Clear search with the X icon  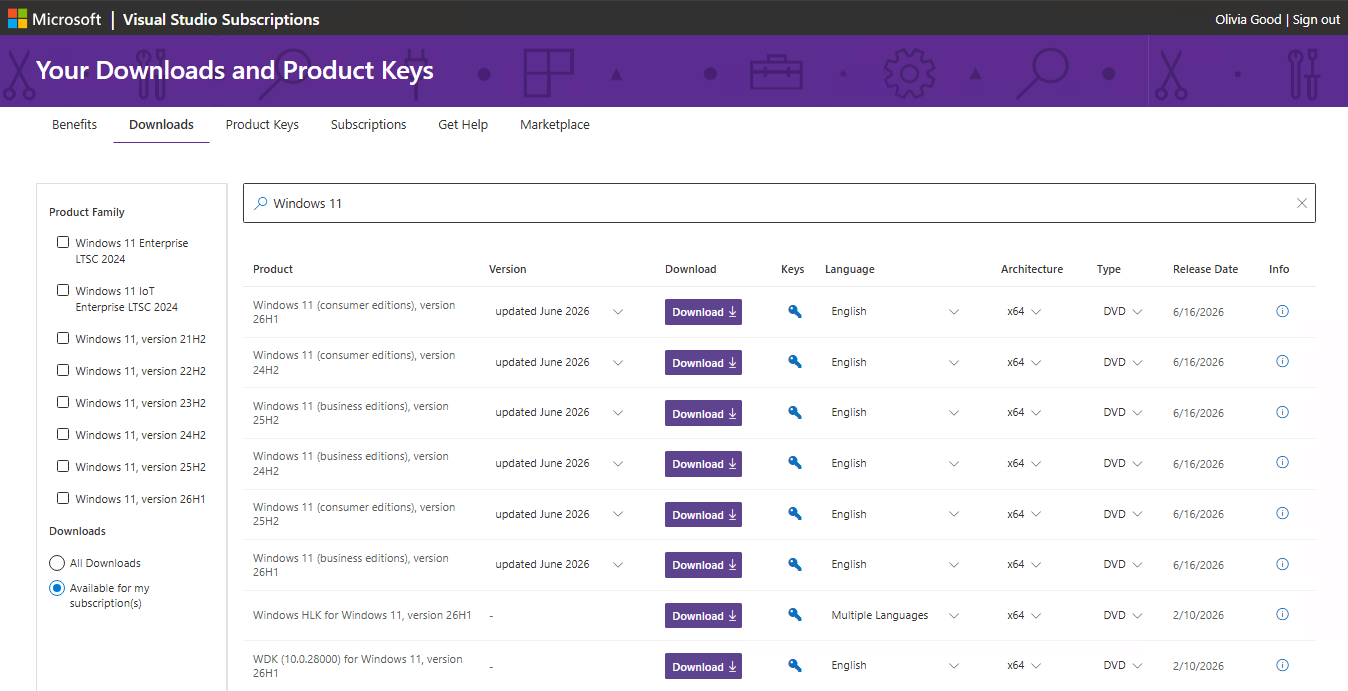coord(1302,203)
